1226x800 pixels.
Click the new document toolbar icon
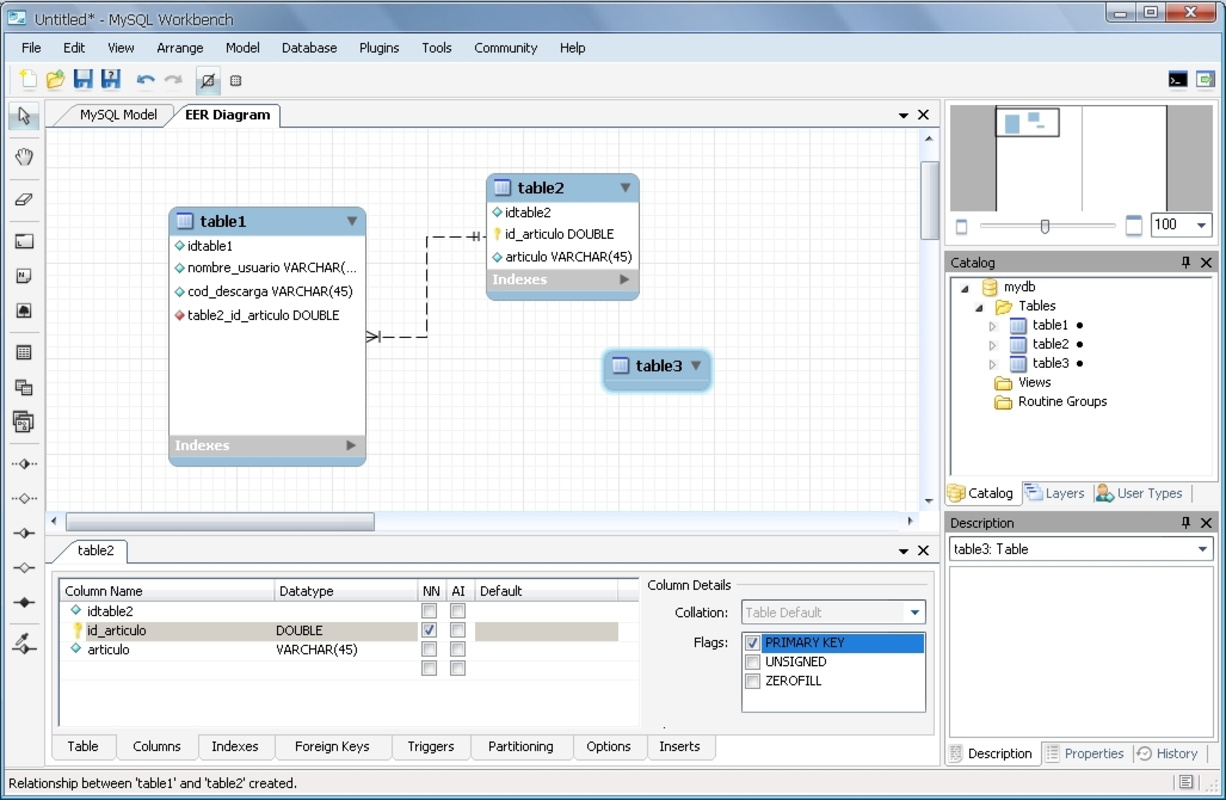click(x=28, y=80)
